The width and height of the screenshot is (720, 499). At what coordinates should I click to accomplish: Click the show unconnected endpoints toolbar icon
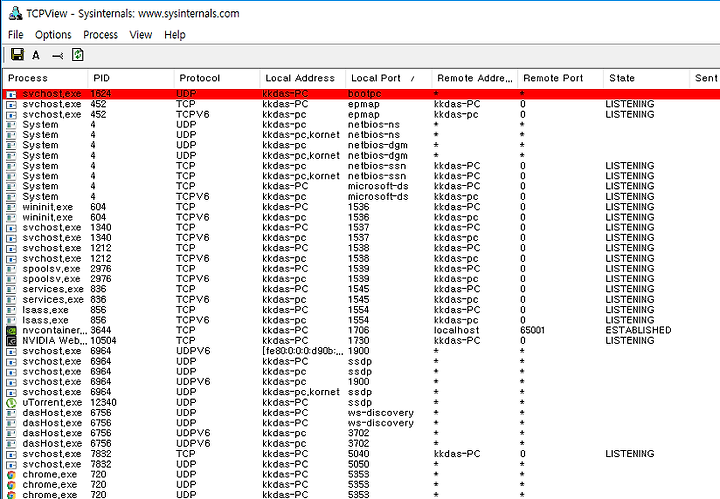pos(57,56)
